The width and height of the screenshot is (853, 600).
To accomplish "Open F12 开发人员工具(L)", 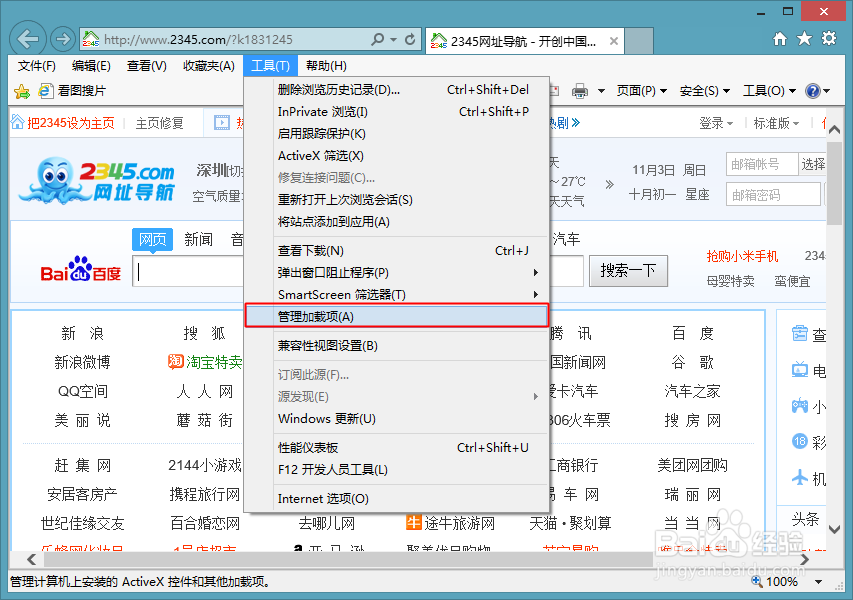I will click(397, 469).
